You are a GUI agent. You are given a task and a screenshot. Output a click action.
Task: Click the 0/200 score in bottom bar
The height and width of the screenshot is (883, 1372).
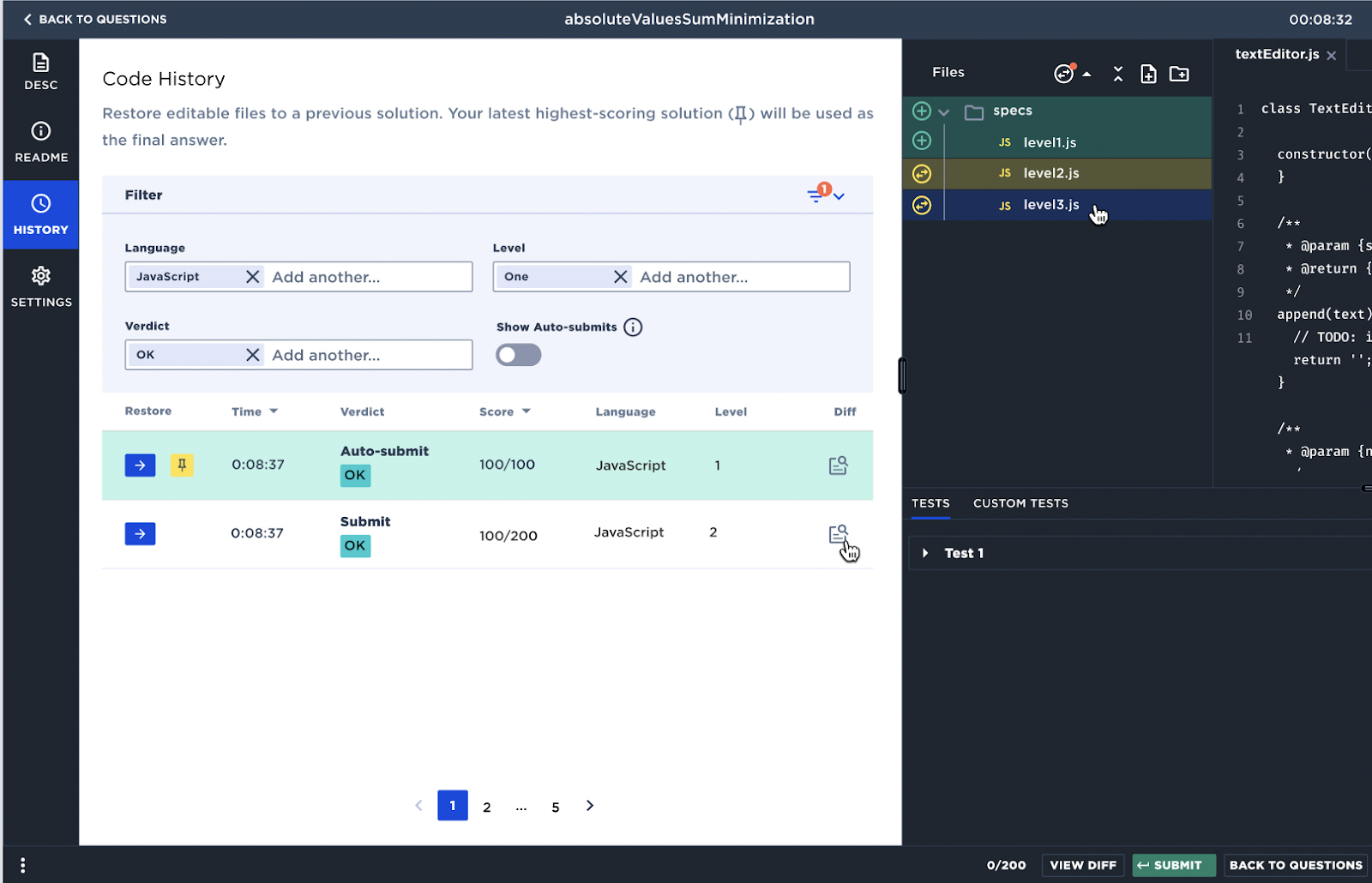(x=1006, y=865)
